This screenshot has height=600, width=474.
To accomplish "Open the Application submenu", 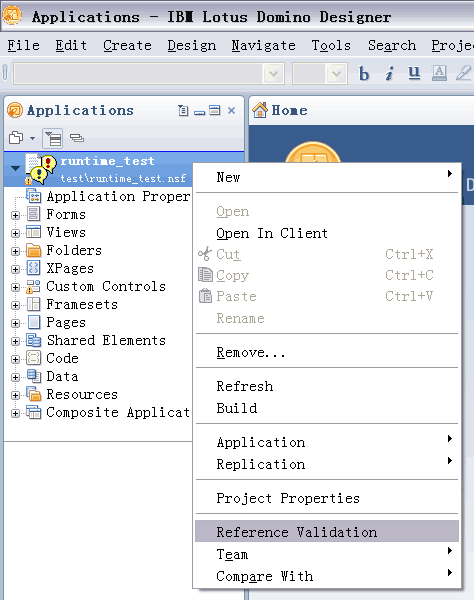I will coord(327,442).
